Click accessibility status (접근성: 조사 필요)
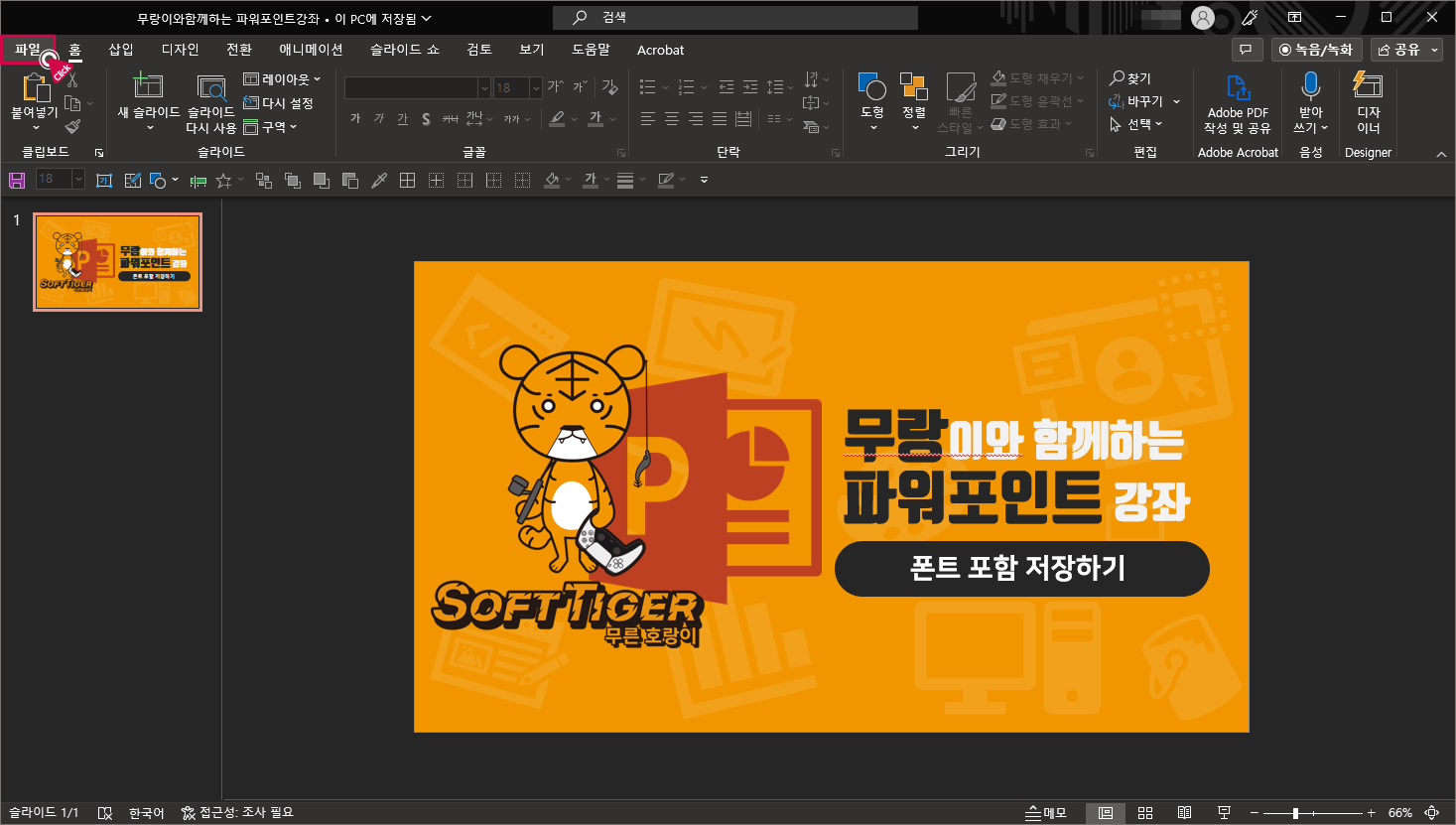 237,813
